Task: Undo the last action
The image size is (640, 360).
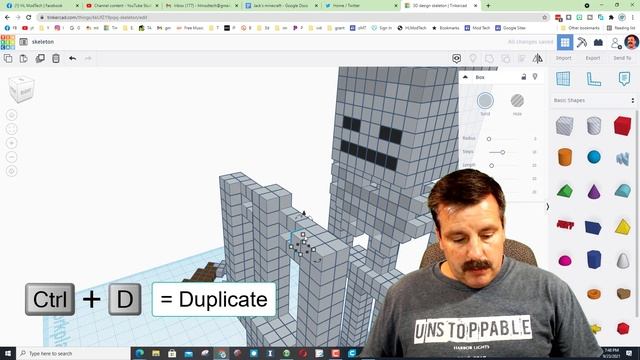Action: [x=72, y=58]
